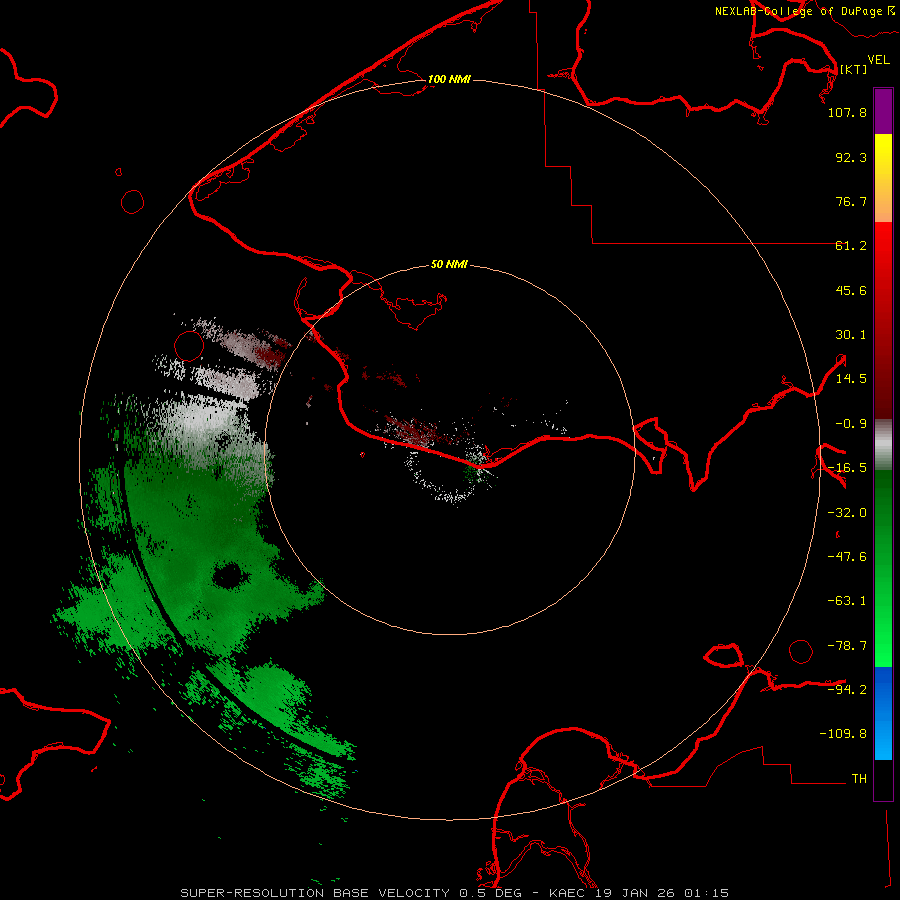Click the -63.1 scale value
This screenshot has width=900, height=900.
(x=847, y=601)
